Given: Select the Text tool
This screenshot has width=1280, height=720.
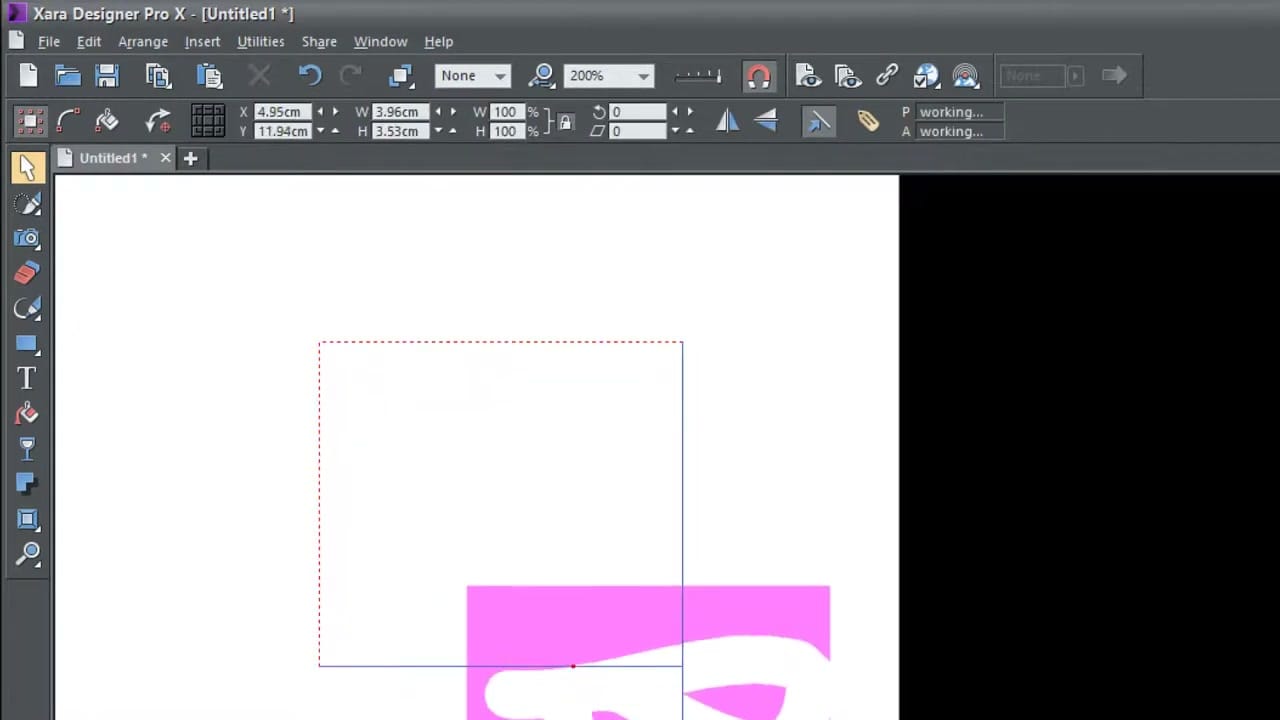Looking at the screenshot, I should click(28, 377).
